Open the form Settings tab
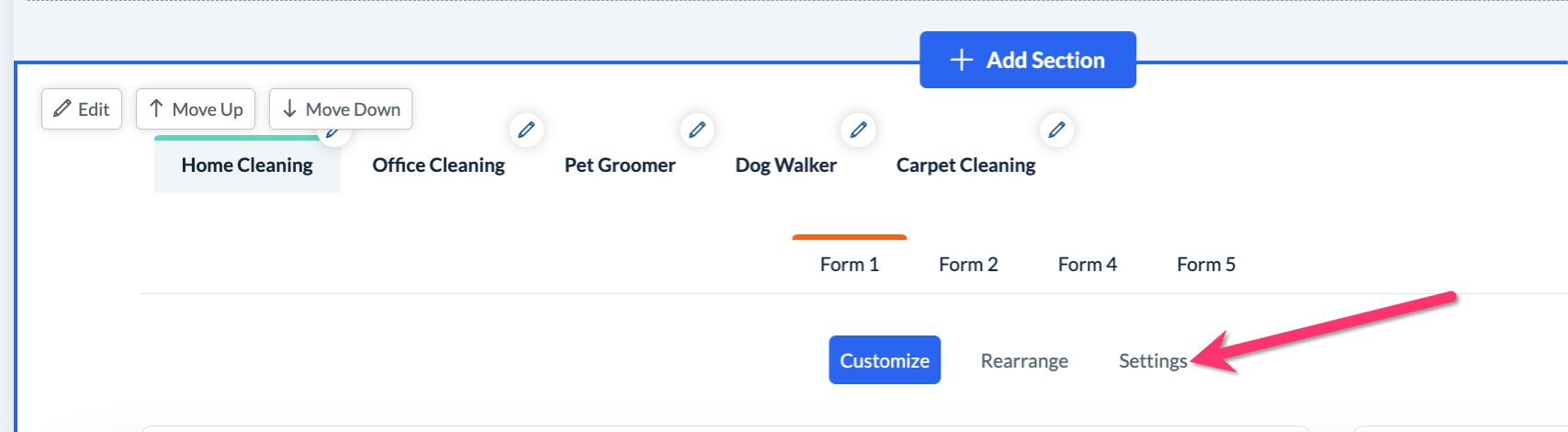Viewport: 1568px width, 432px height. coord(1153,361)
